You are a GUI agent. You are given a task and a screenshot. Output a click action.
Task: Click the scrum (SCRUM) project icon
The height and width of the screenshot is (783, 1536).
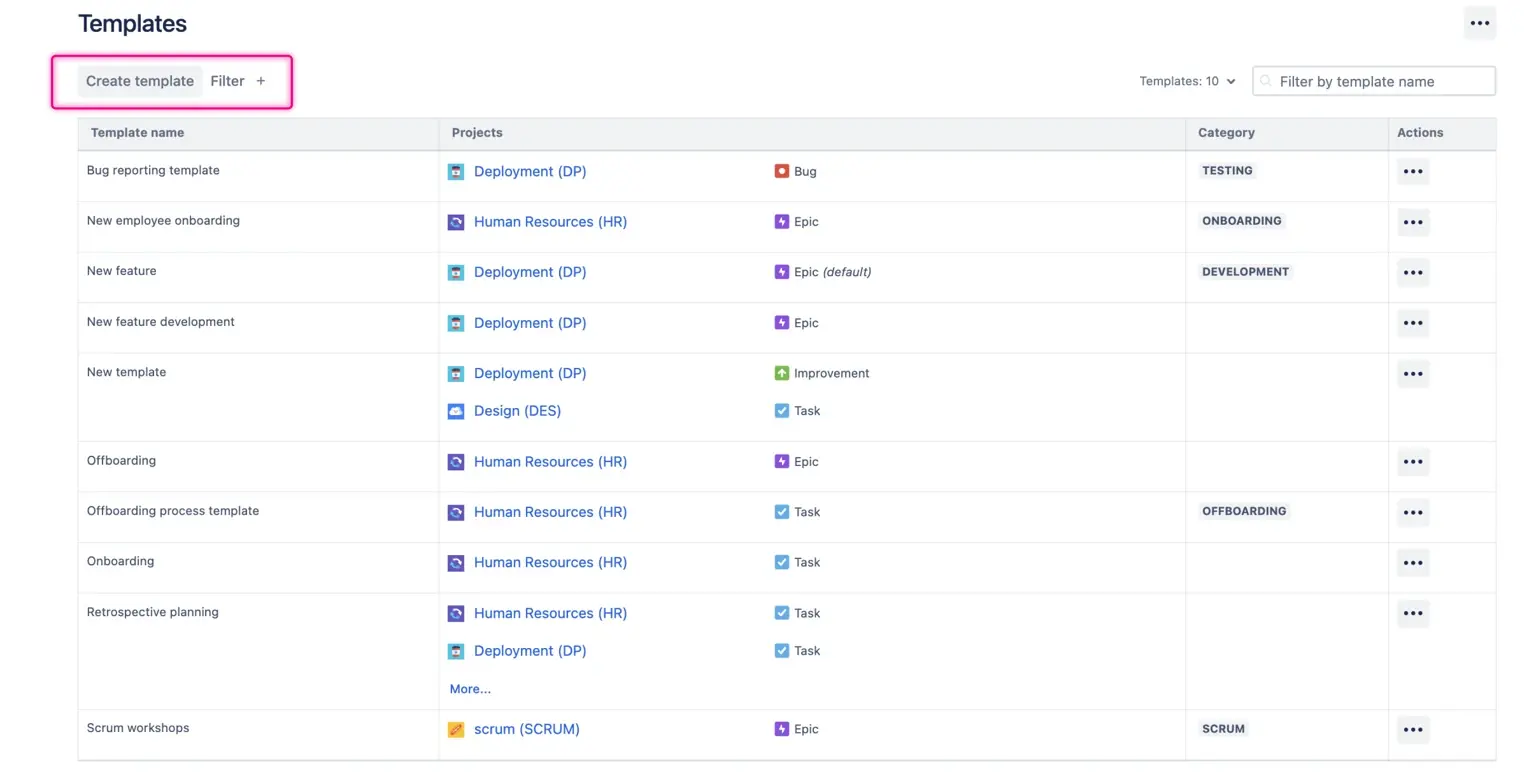(x=456, y=730)
